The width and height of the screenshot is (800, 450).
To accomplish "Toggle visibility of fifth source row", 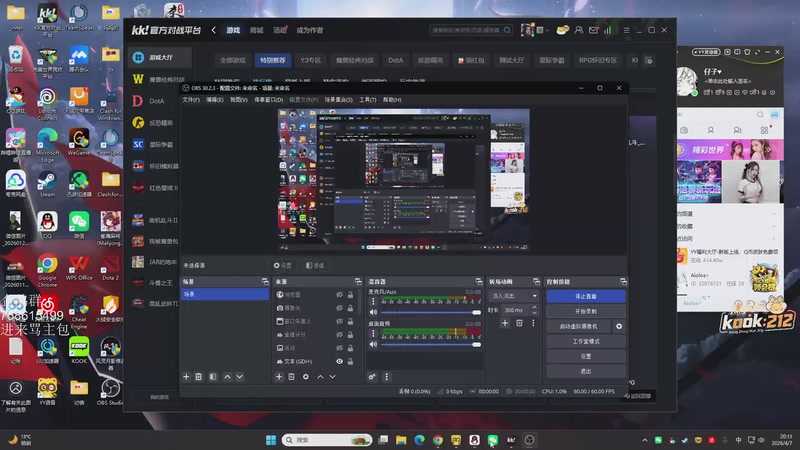I will point(339,348).
